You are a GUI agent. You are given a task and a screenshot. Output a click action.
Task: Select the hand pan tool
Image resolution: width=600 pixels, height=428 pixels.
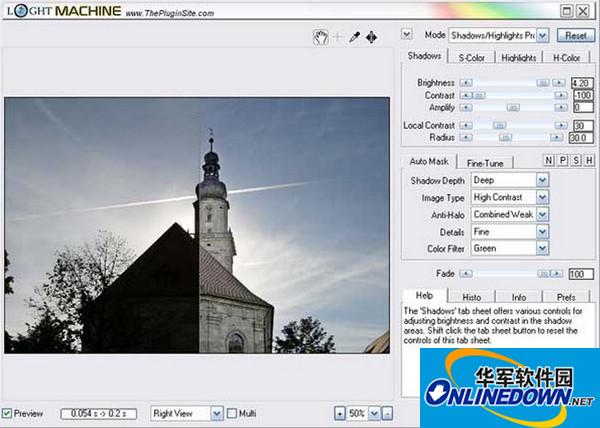(322, 37)
